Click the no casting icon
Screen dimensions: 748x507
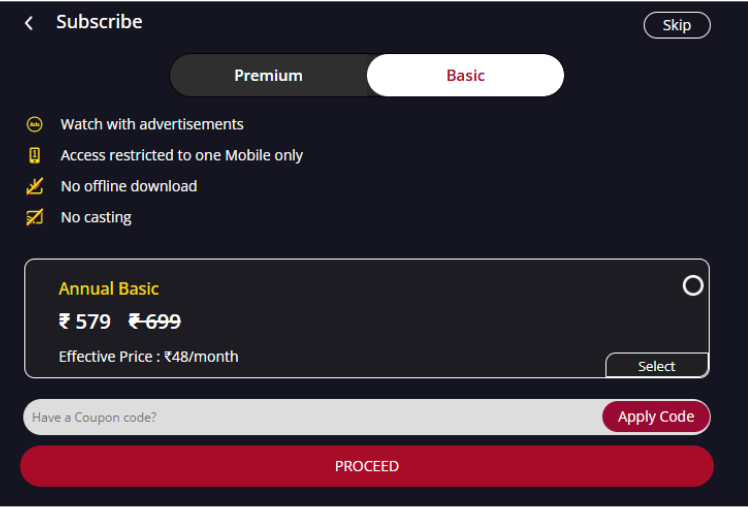click(x=34, y=217)
